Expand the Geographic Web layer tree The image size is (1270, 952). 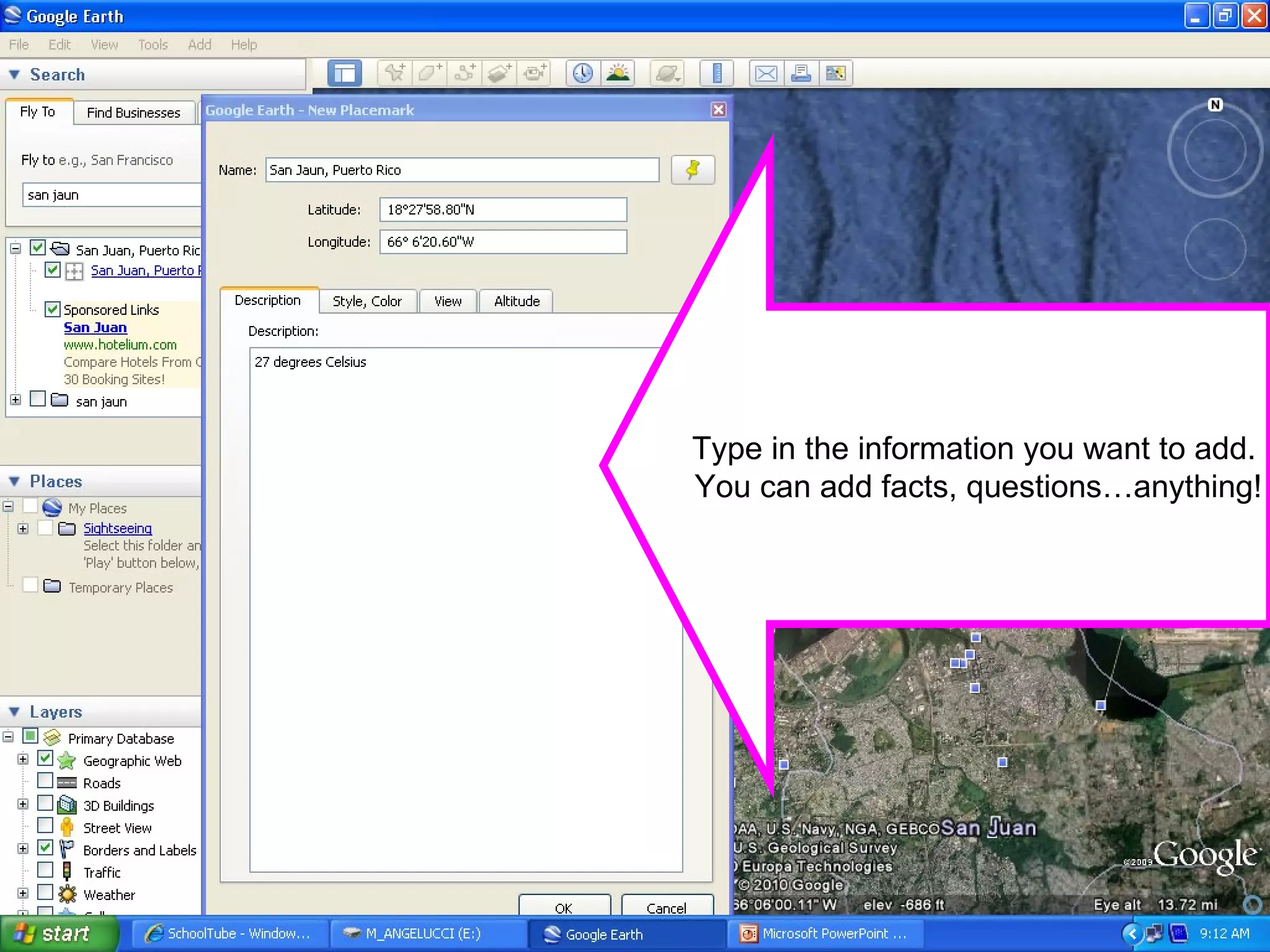click(23, 759)
